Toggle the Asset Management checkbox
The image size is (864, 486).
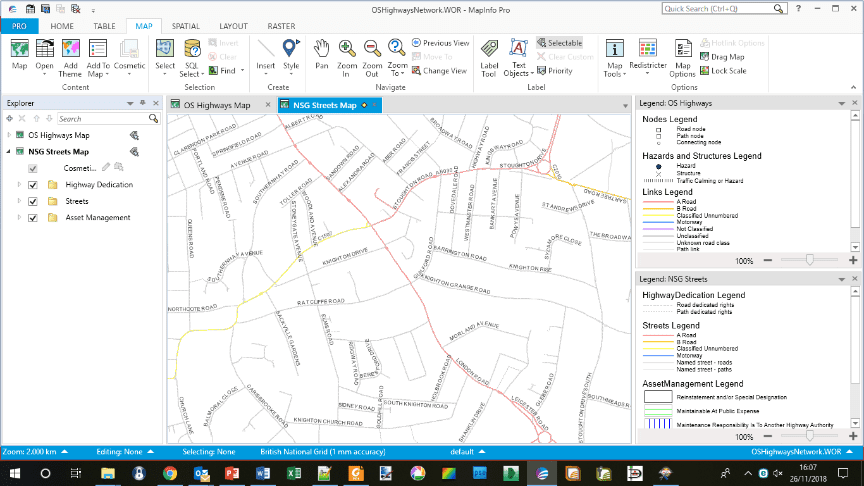[33, 218]
